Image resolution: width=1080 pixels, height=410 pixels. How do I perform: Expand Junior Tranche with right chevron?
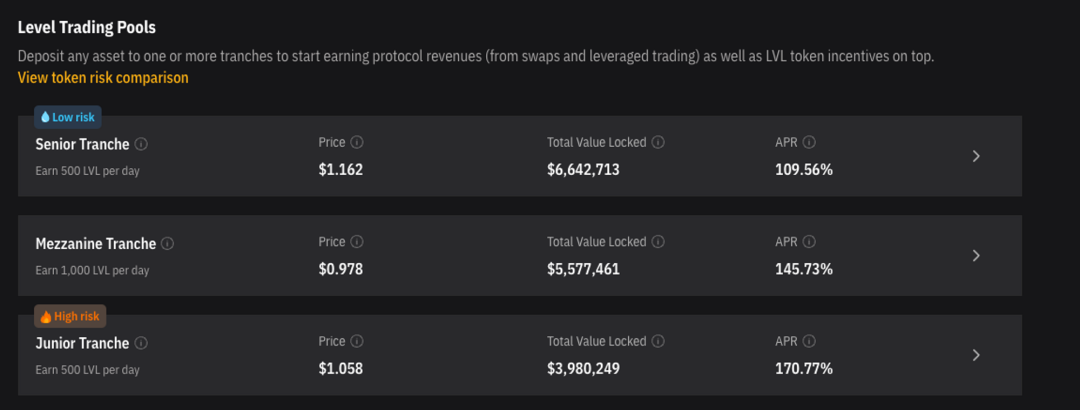(x=976, y=355)
